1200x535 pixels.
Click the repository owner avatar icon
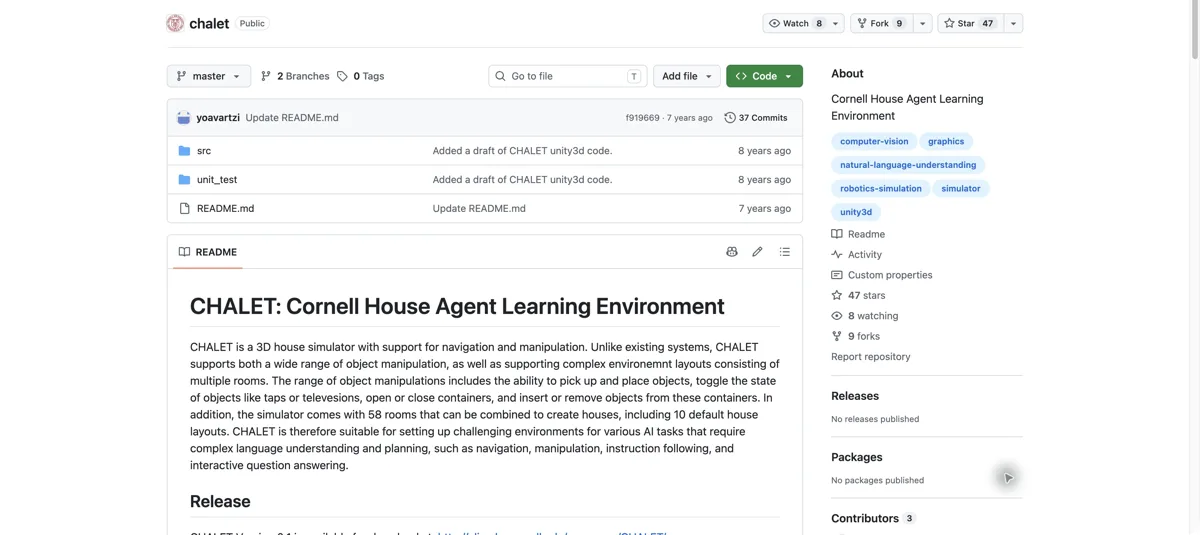click(175, 23)
